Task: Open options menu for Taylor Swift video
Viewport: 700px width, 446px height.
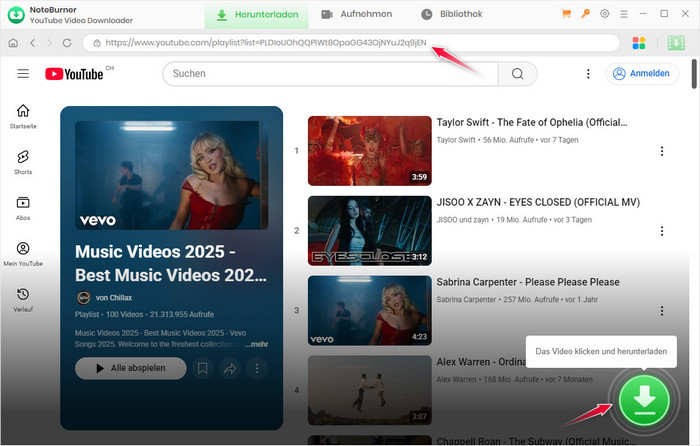Action: tap(661, 152)
